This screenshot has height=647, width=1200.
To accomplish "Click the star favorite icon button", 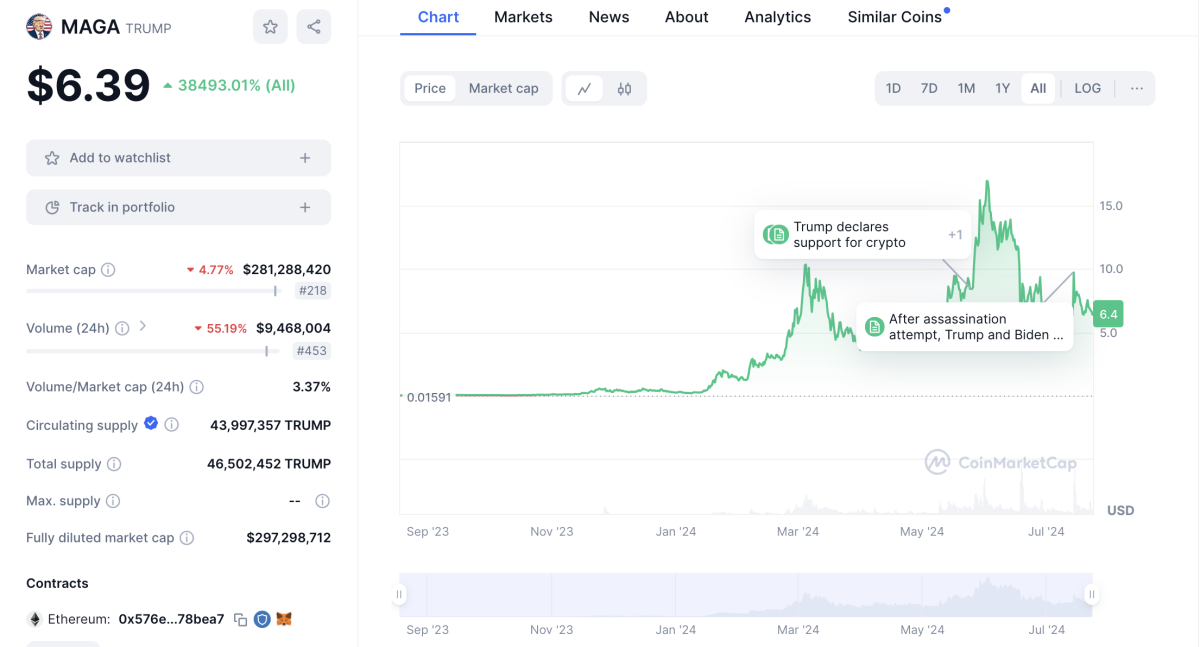I will (x=270, y=27).
